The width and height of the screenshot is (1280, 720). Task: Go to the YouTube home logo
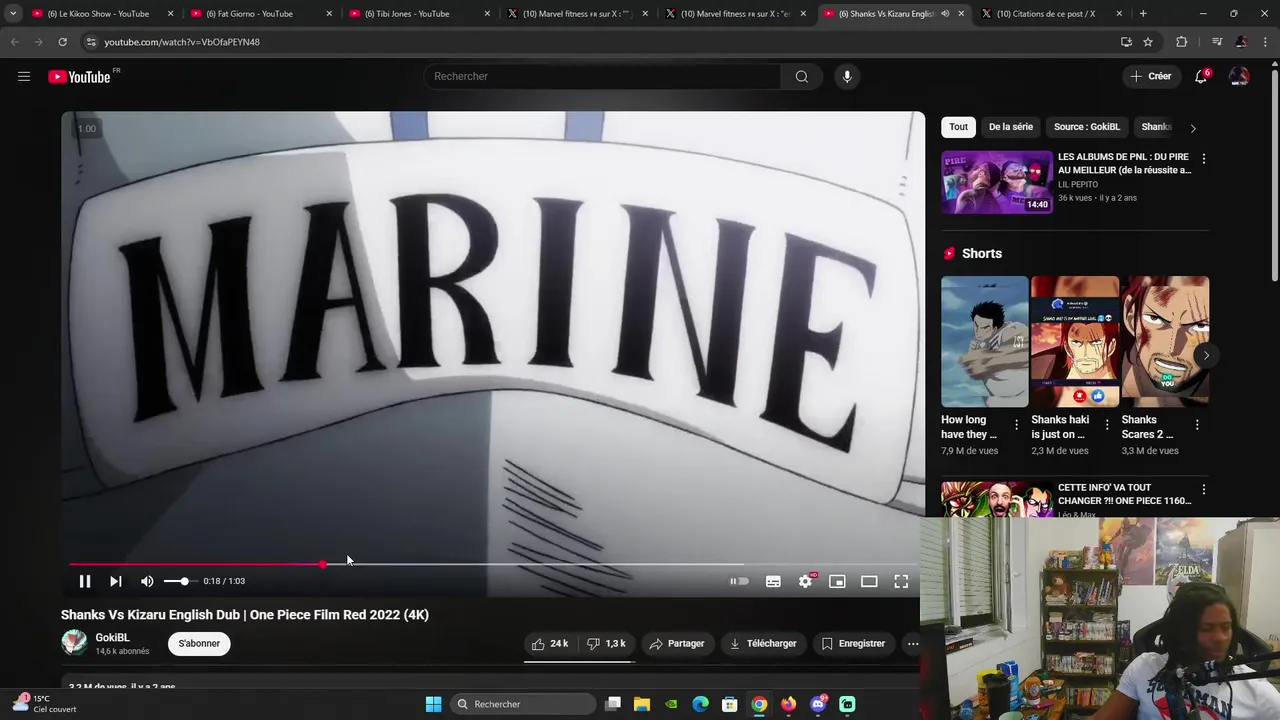[x=80, y=77]
